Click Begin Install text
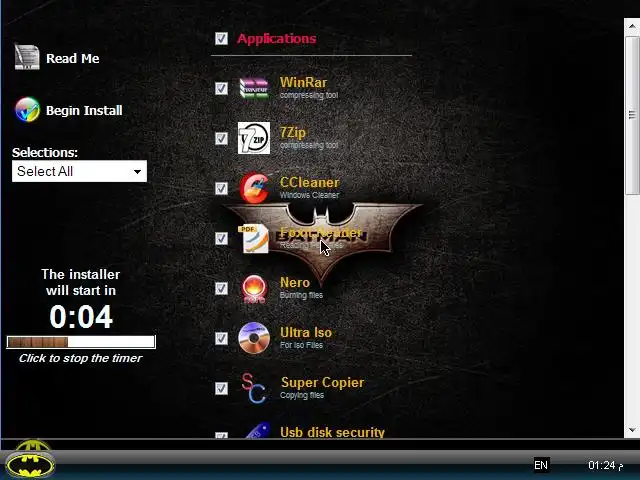Screen dimensions: 640x480 click(x=84, y=110)
